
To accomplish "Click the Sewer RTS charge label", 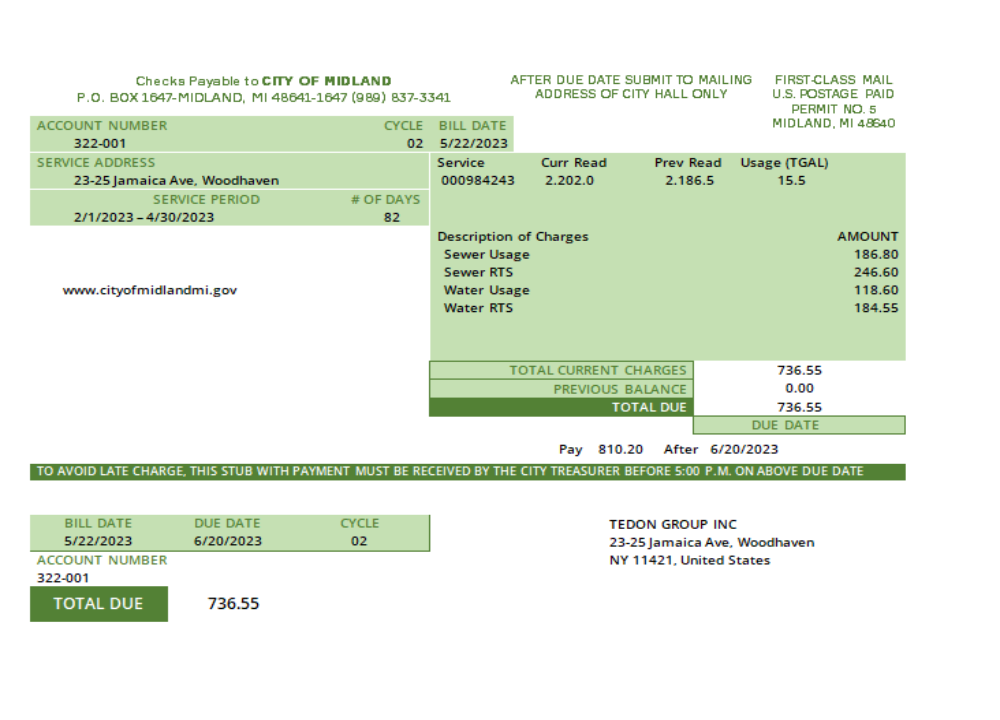I will click(x=478, y=272).
